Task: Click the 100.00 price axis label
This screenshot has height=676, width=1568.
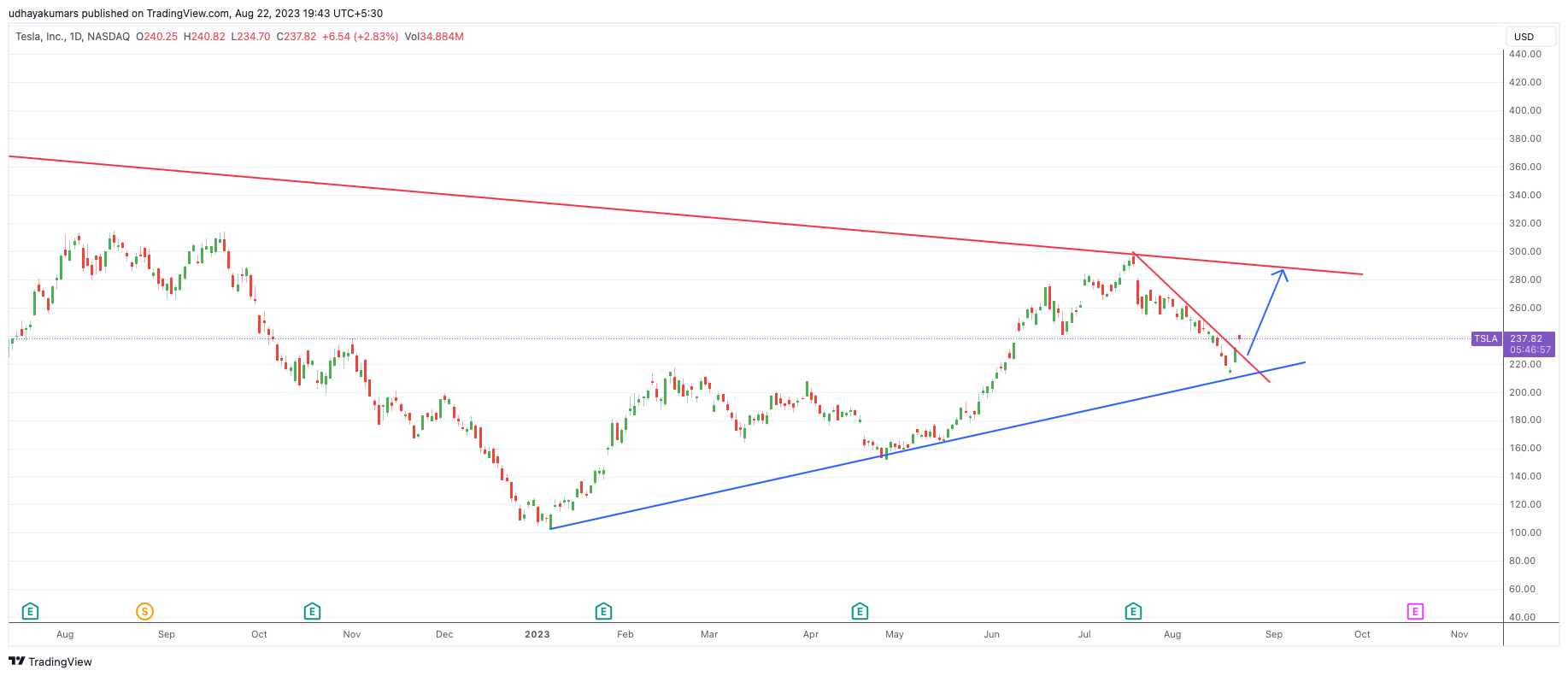Action: tap(1525, 532)
